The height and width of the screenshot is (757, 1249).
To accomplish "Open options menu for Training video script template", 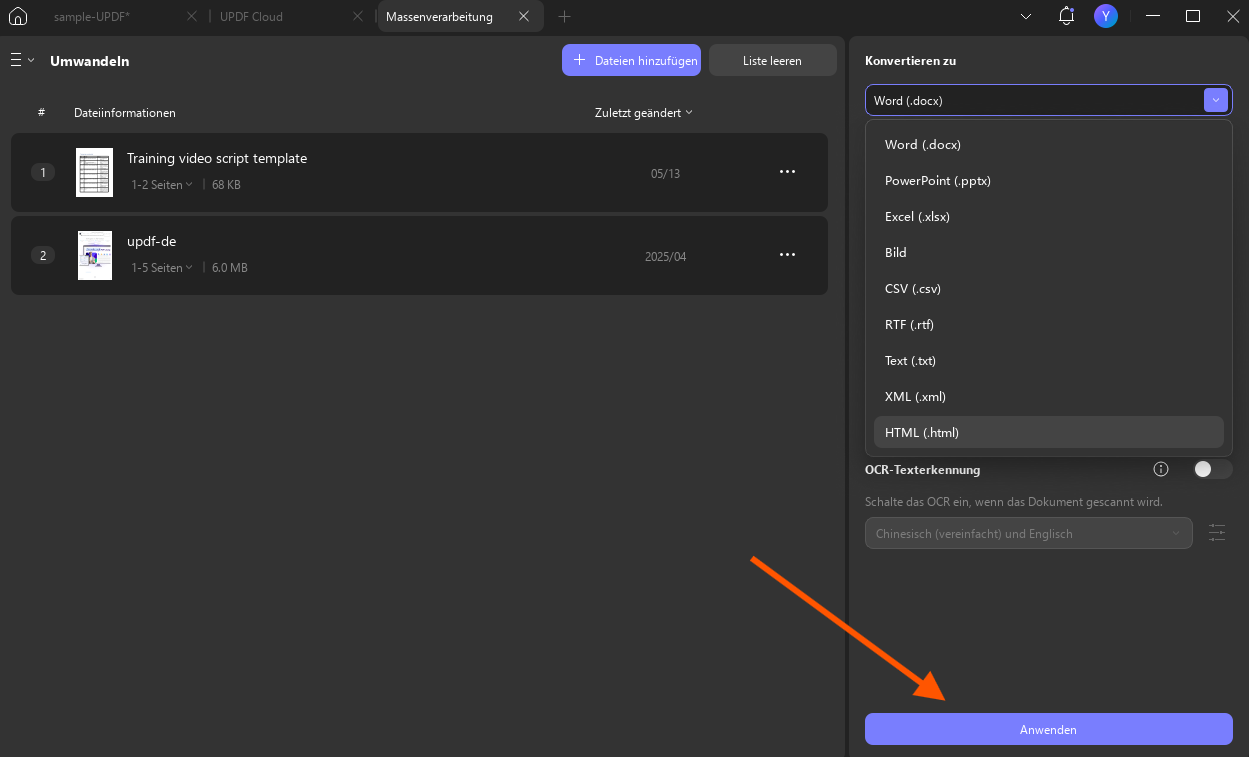I will [787, 172].
